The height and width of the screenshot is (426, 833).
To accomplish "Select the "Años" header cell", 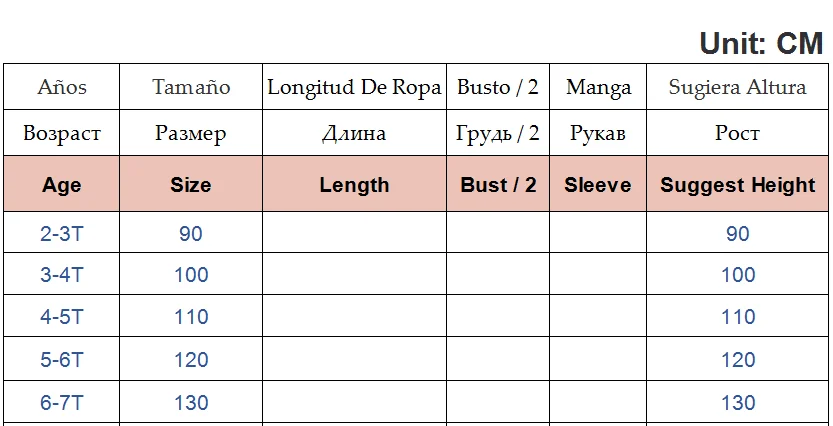I will point(62,87).
